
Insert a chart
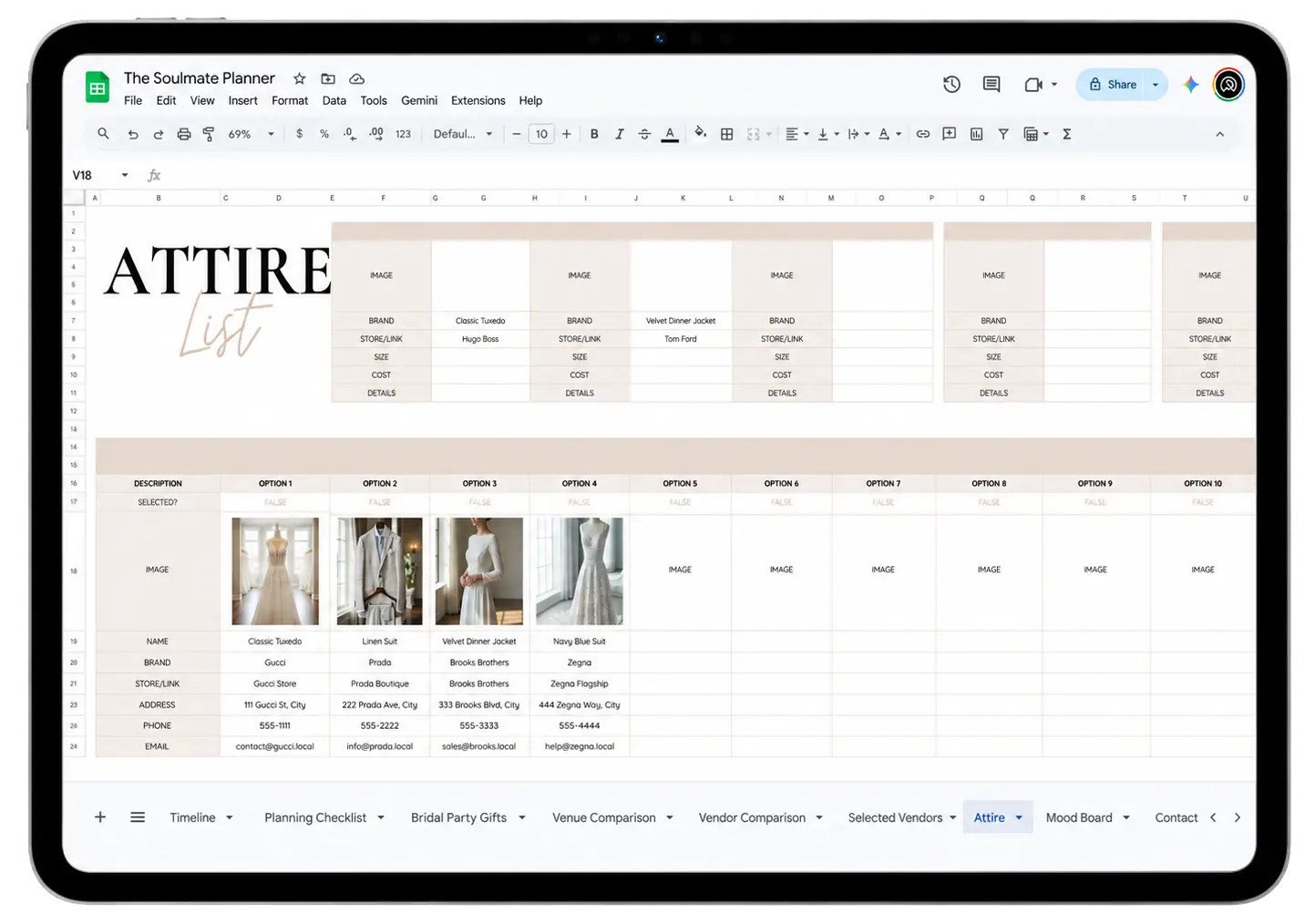click(976, 134)
